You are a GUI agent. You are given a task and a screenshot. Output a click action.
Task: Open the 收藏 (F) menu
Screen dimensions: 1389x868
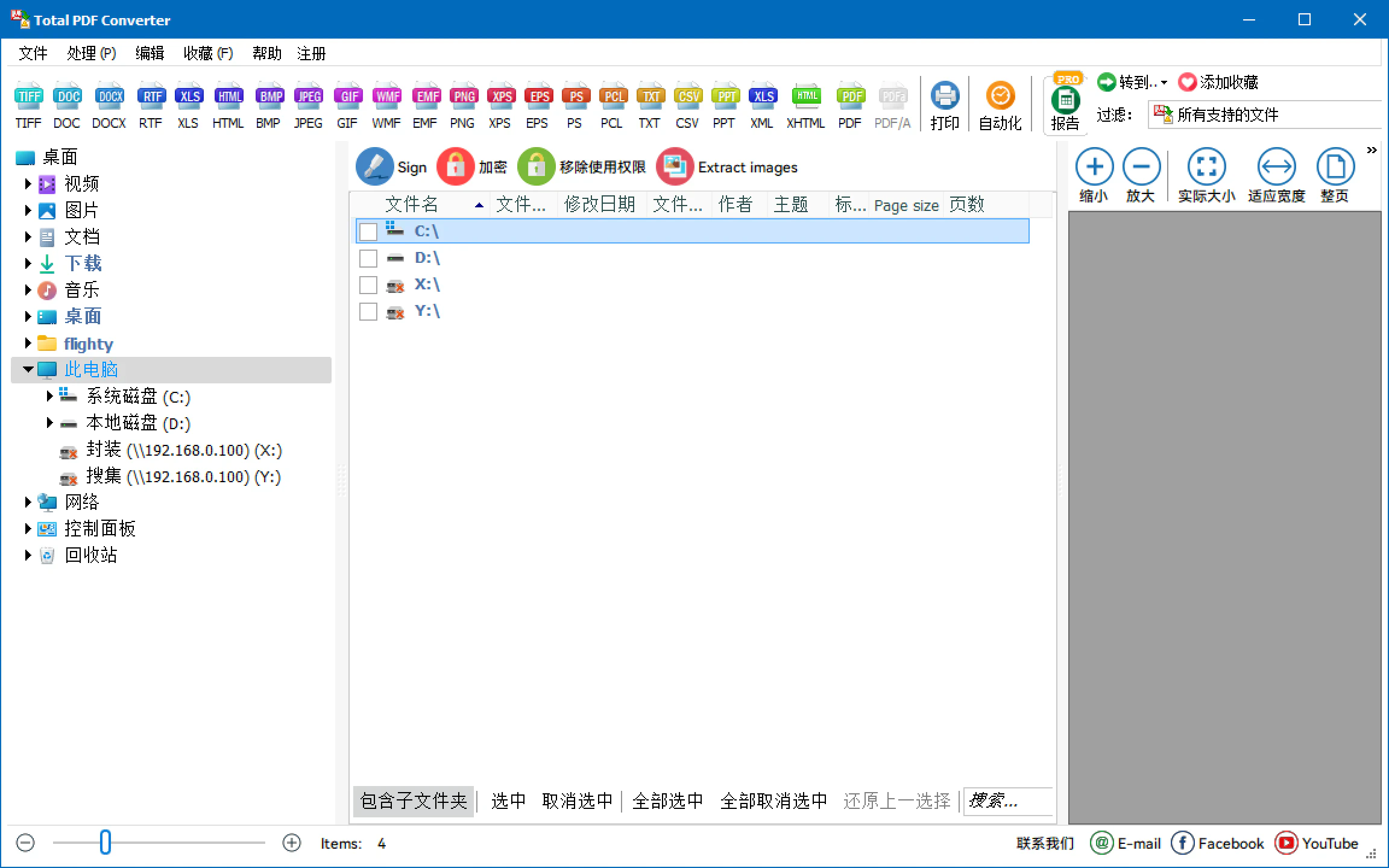coord(208,54)
